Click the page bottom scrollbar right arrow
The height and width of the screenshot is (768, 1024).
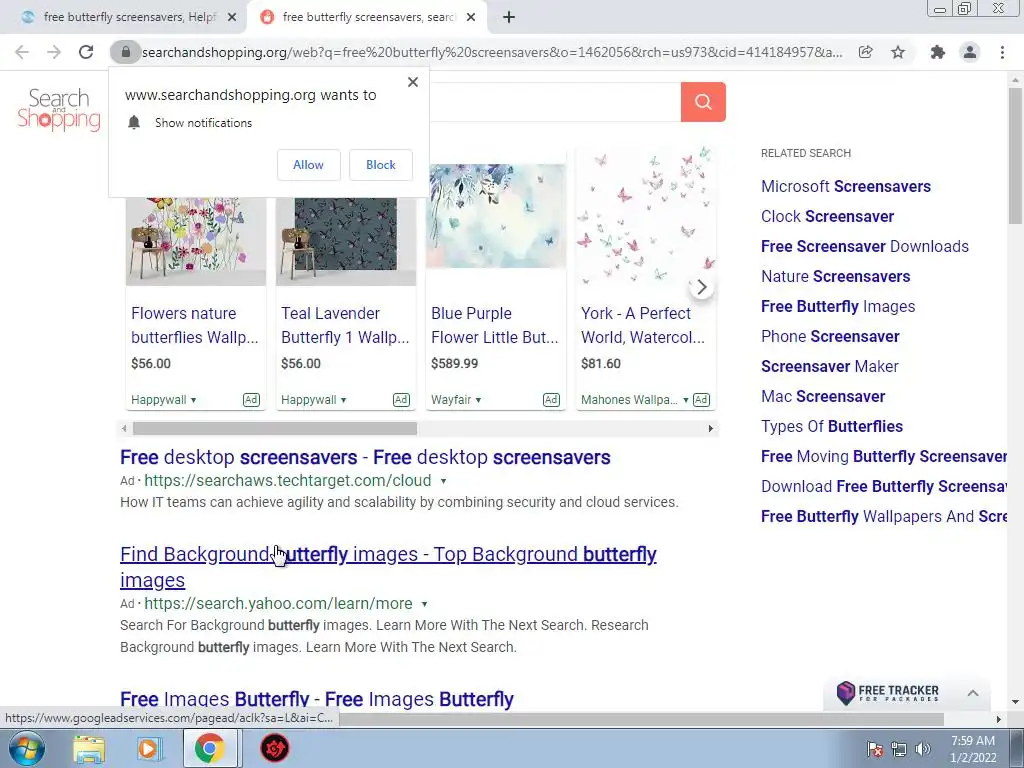pyautogui.click(x=998, y=719)
